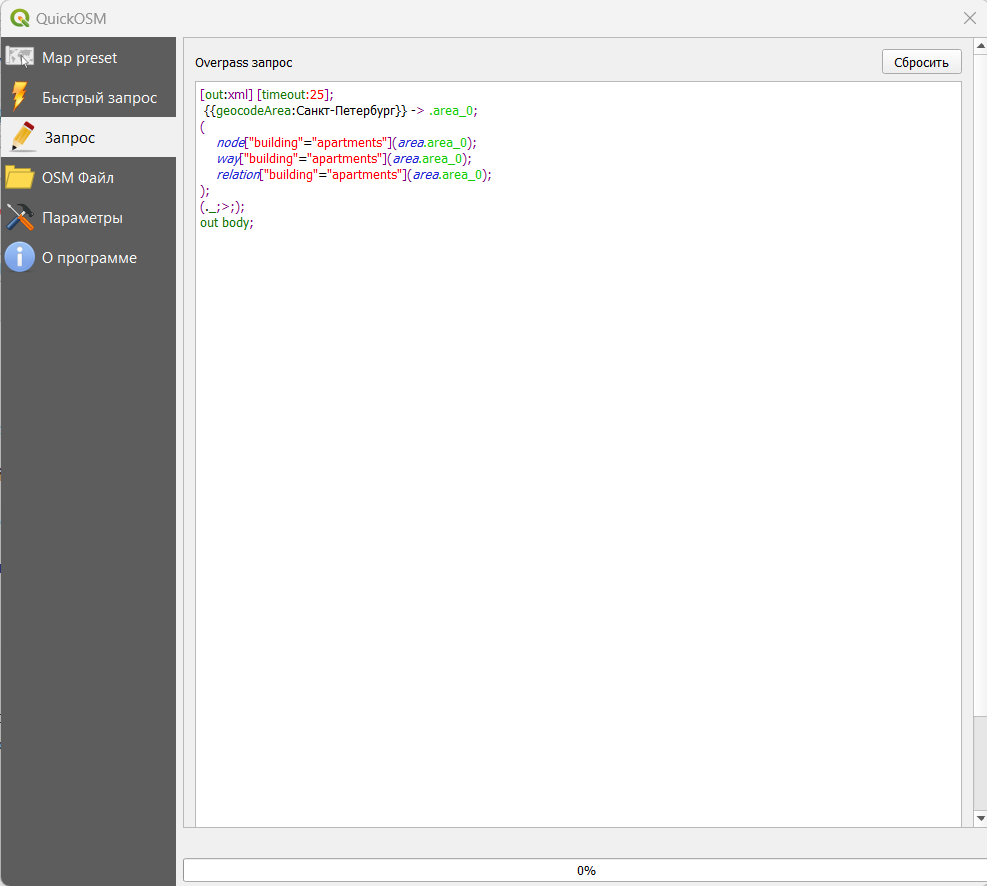Click the QuickOSM logo in title bar
Viewport: 987px width, 886px height.
click(19, 18)
